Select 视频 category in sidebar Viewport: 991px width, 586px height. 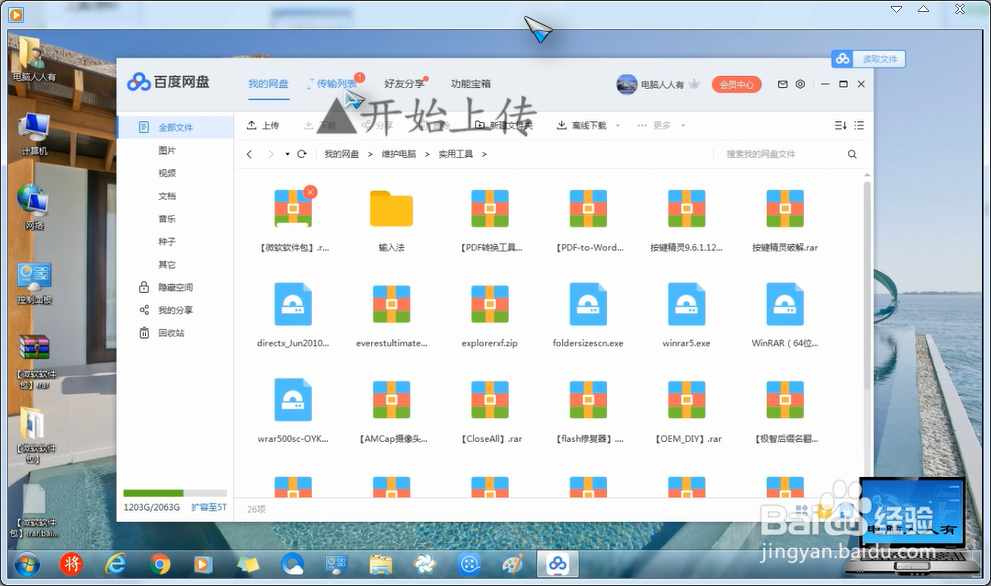click(x=167, y=173)
